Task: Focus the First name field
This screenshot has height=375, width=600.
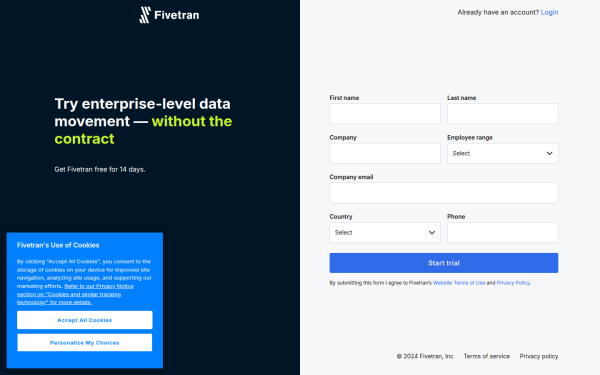Action: pyautogui.click(x=385, y=114)
